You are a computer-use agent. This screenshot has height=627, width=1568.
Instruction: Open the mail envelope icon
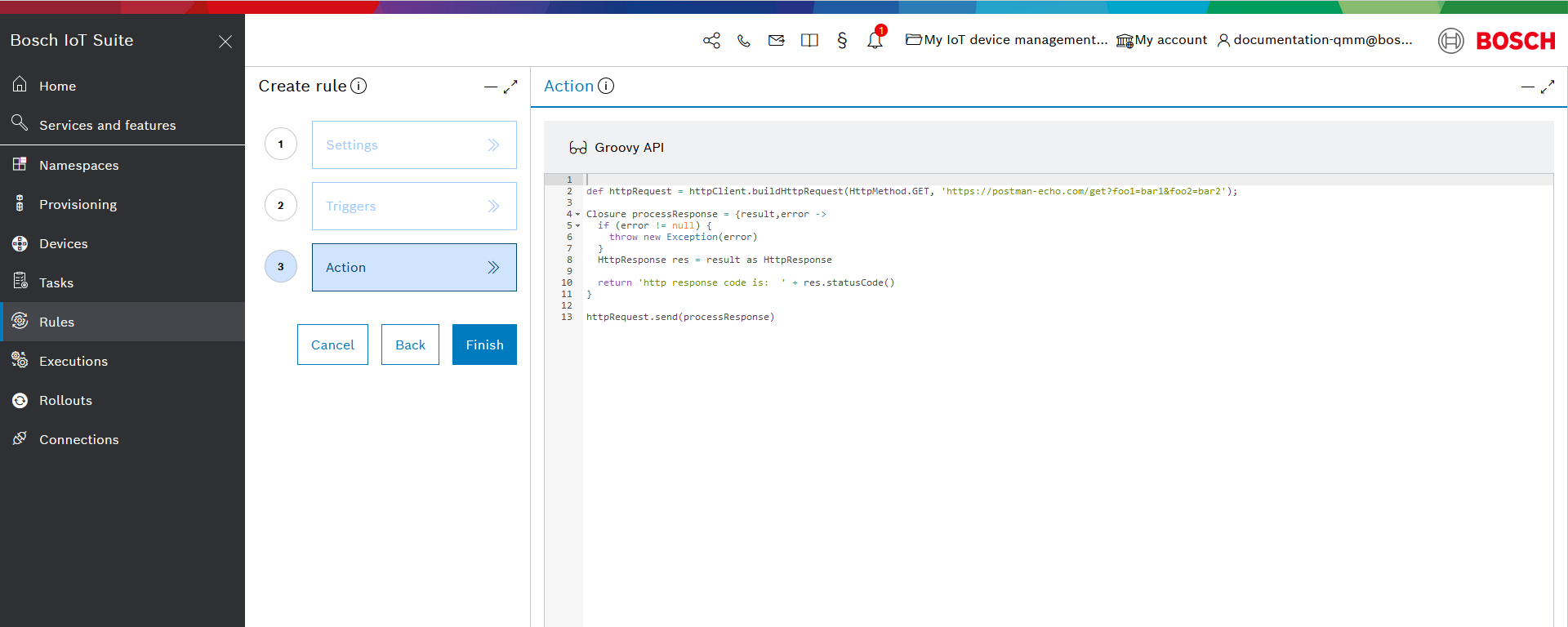777,40
